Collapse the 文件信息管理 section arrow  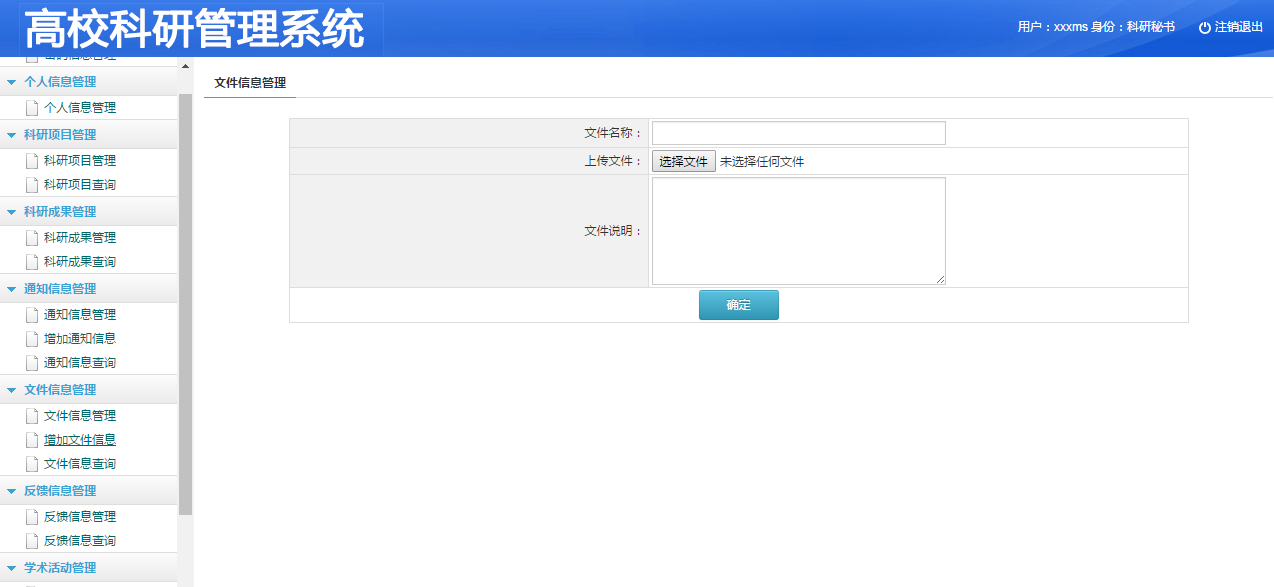[x=11, y=390]
